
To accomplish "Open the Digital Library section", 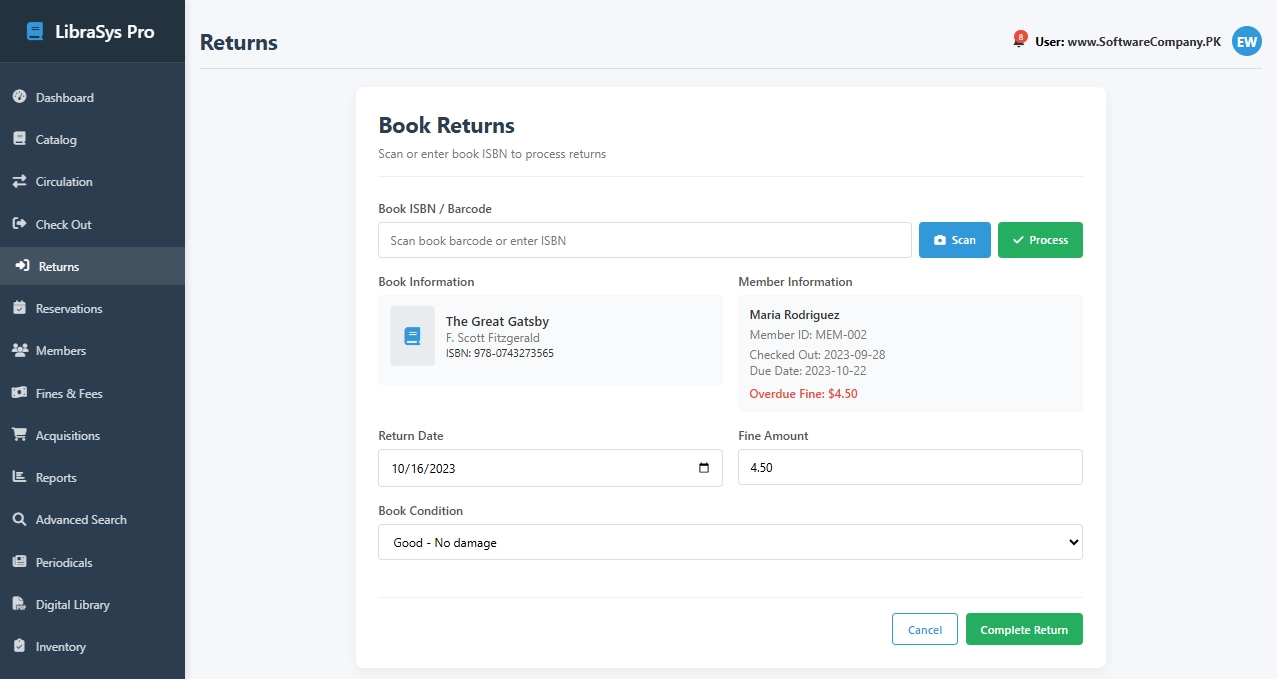I will coord(74,604).
